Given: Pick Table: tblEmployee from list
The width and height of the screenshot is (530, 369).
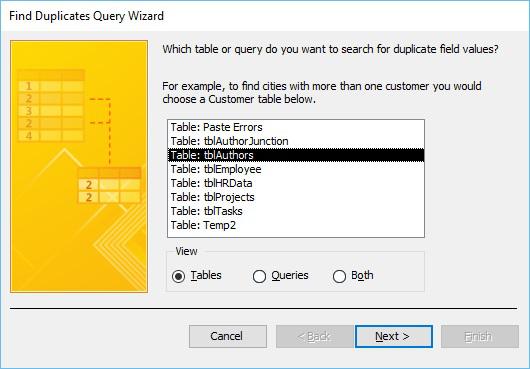Looking at the screenshot, I should [x=296, y=169].
